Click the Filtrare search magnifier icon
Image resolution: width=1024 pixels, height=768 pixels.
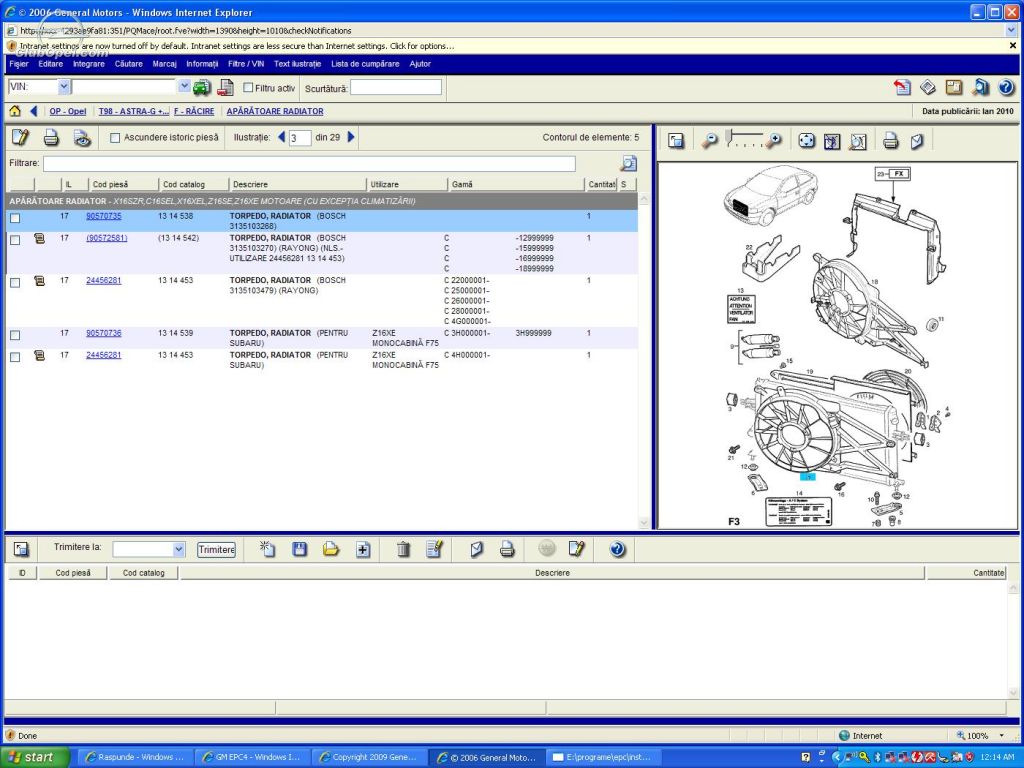pyautogui.click(x=628, y=163)
